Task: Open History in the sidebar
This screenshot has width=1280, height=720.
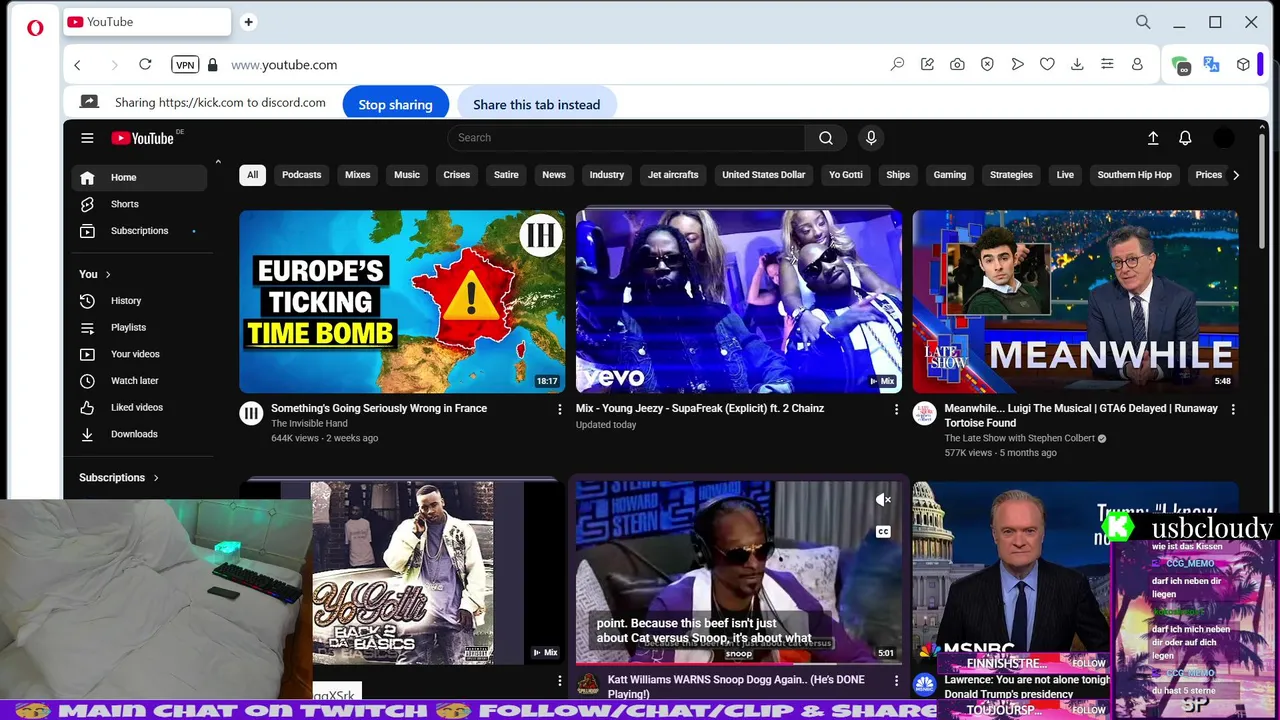Action: (139, 301)
